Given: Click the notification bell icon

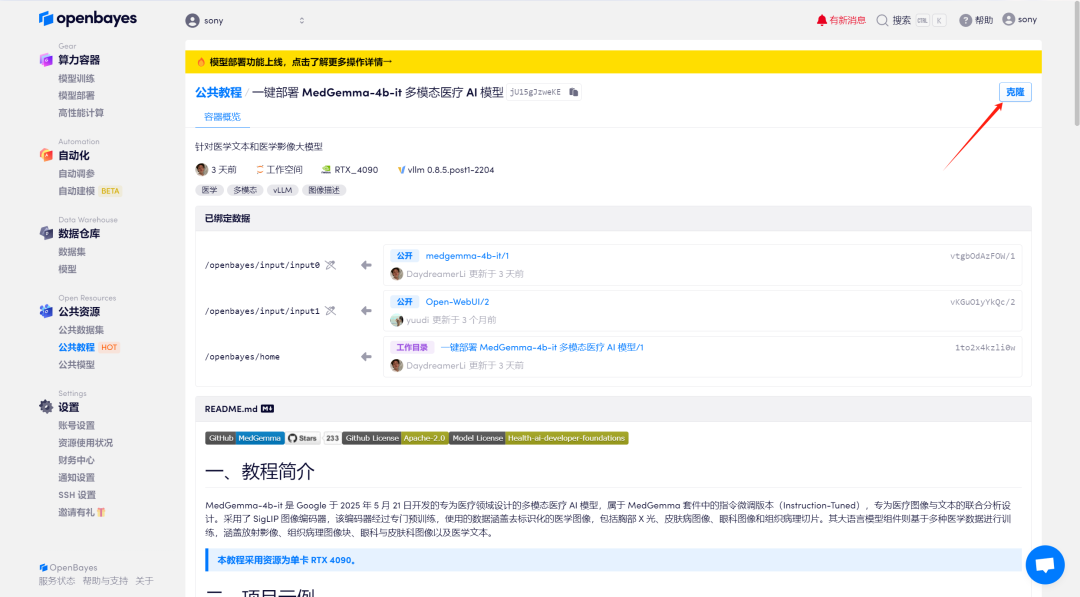Looking at the screenshot, I should [x=821, y=20].
